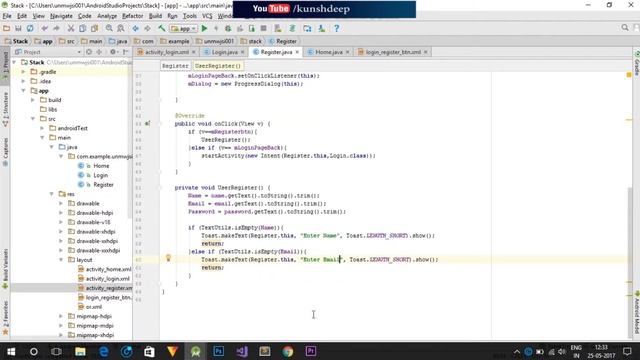Screen dimensions: 640x360
Task: Open Chrome from the taskbar
Action: [288, 351]
